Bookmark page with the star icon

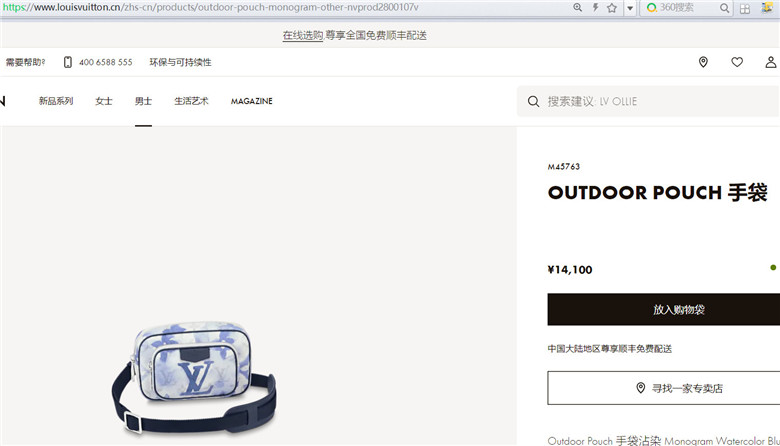[612, 7]
